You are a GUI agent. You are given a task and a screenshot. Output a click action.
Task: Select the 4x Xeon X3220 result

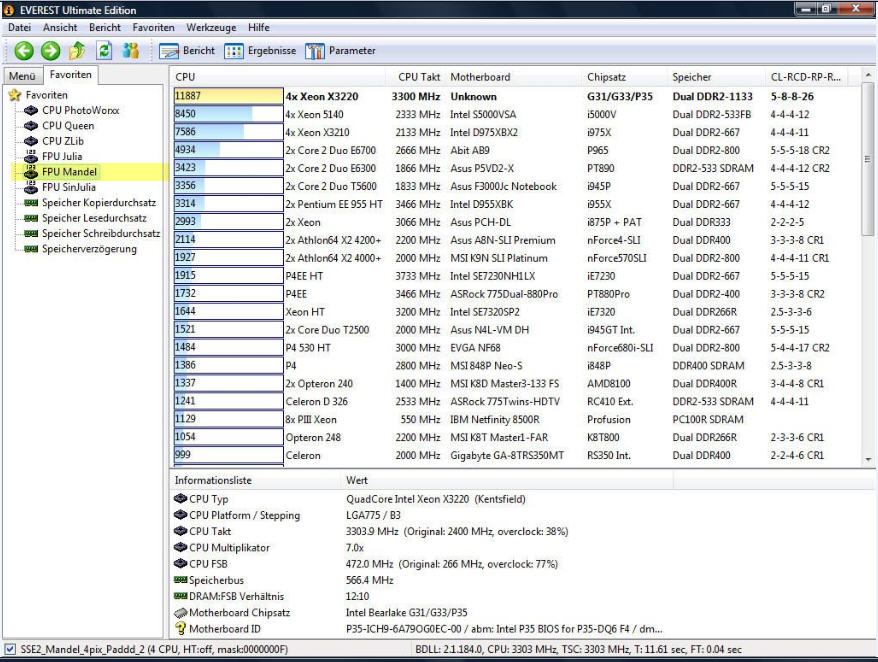322,96
